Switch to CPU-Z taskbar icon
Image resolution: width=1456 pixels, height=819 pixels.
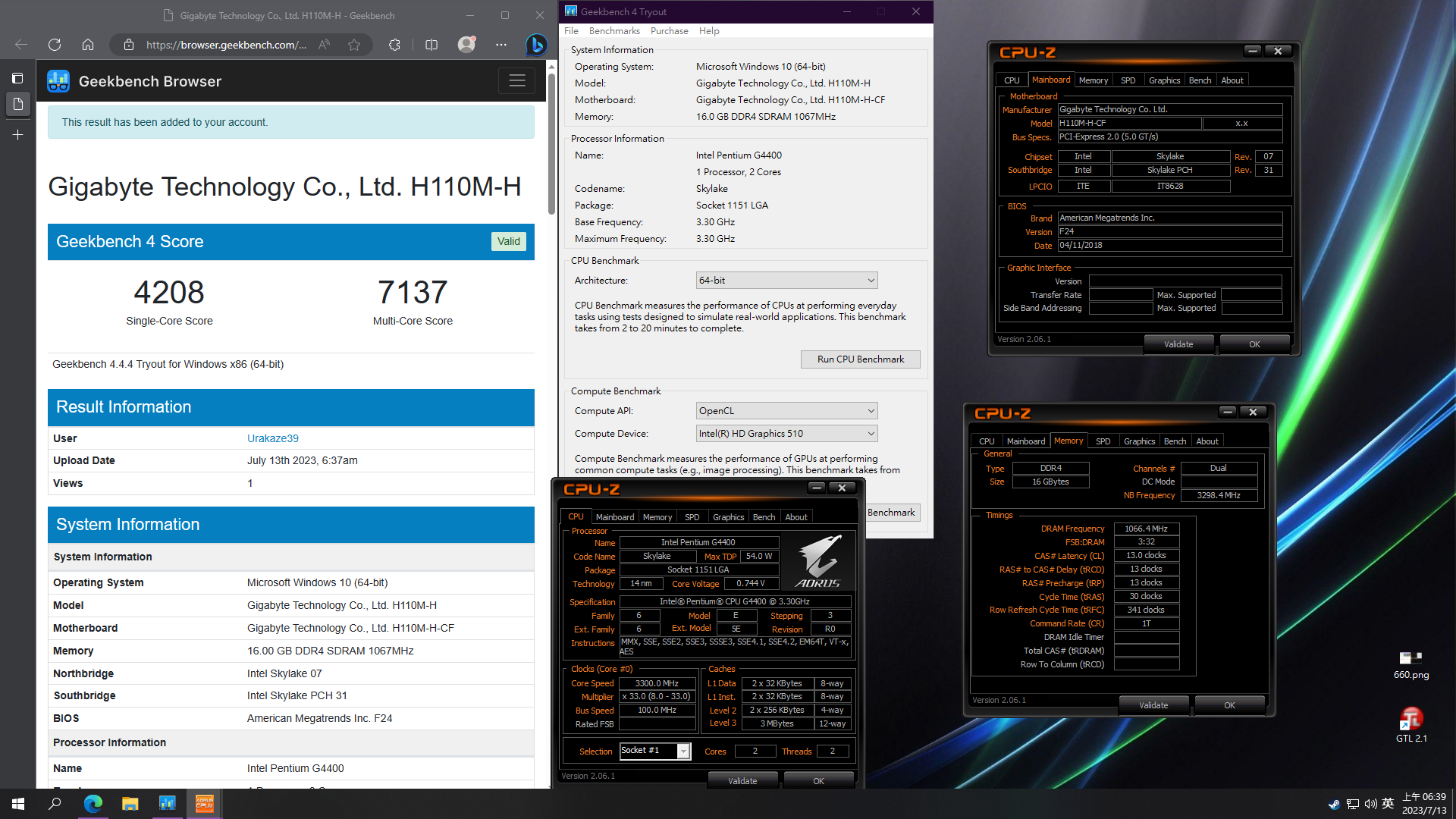(x=205, y=804)
